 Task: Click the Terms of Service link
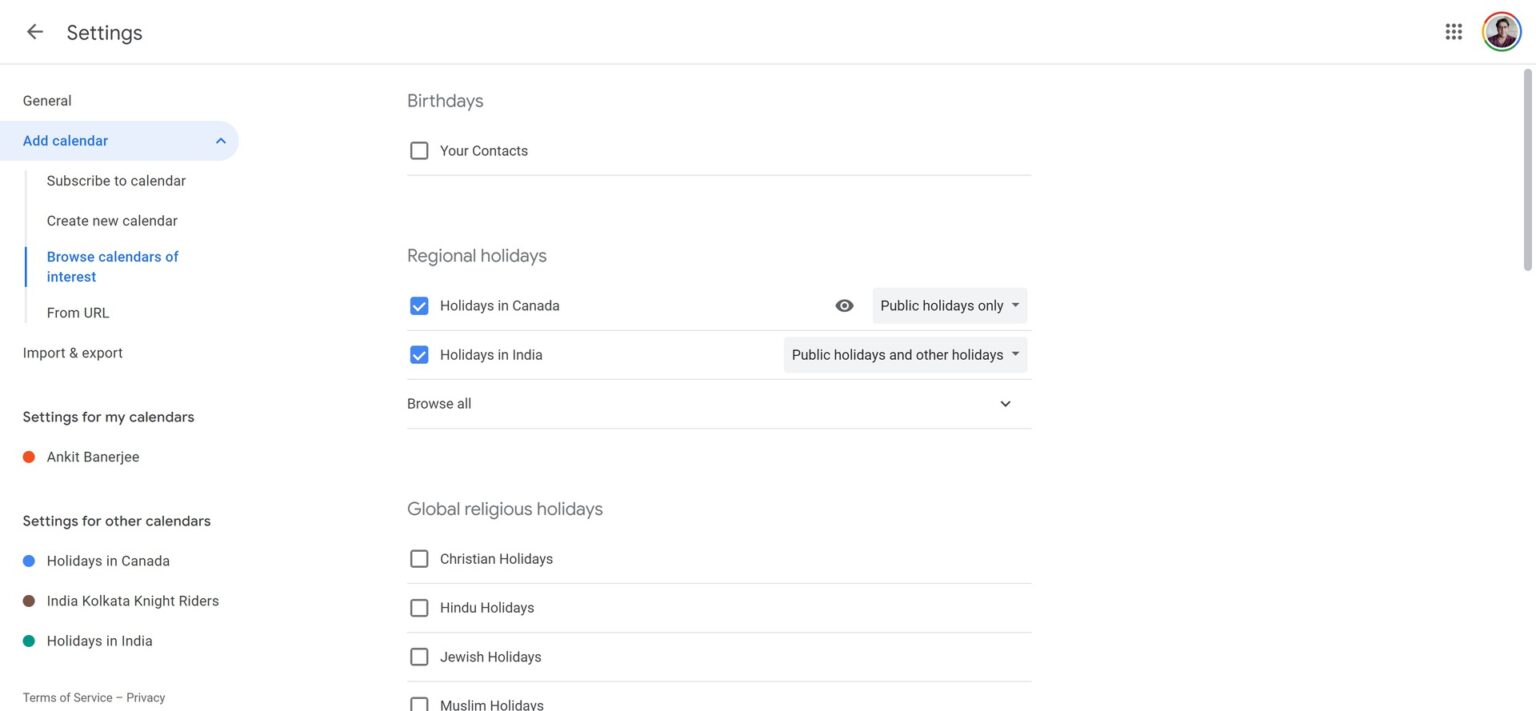(x=67, y=698)
